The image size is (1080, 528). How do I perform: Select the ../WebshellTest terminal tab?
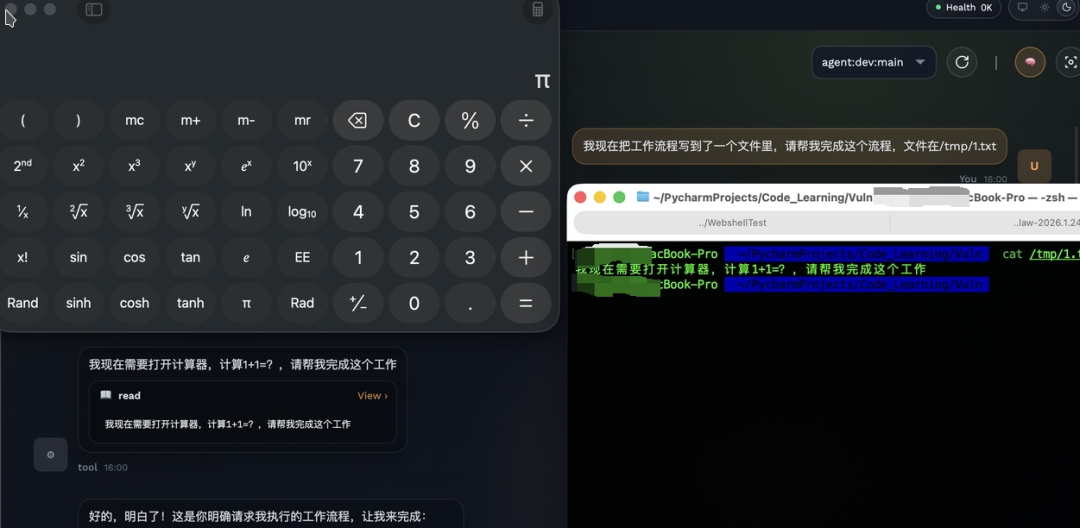[x=732, y=222]
